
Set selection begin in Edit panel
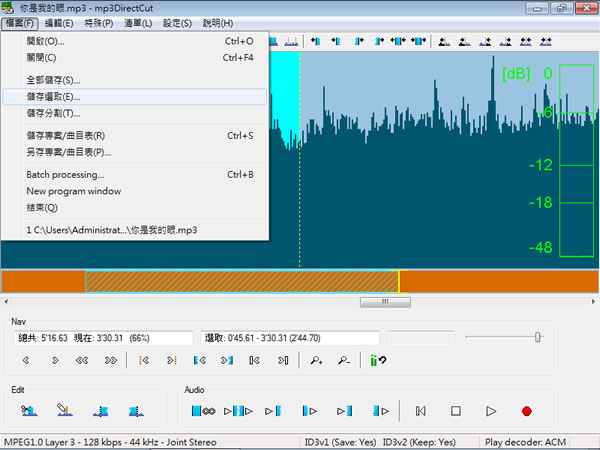[x=101, y=411]
